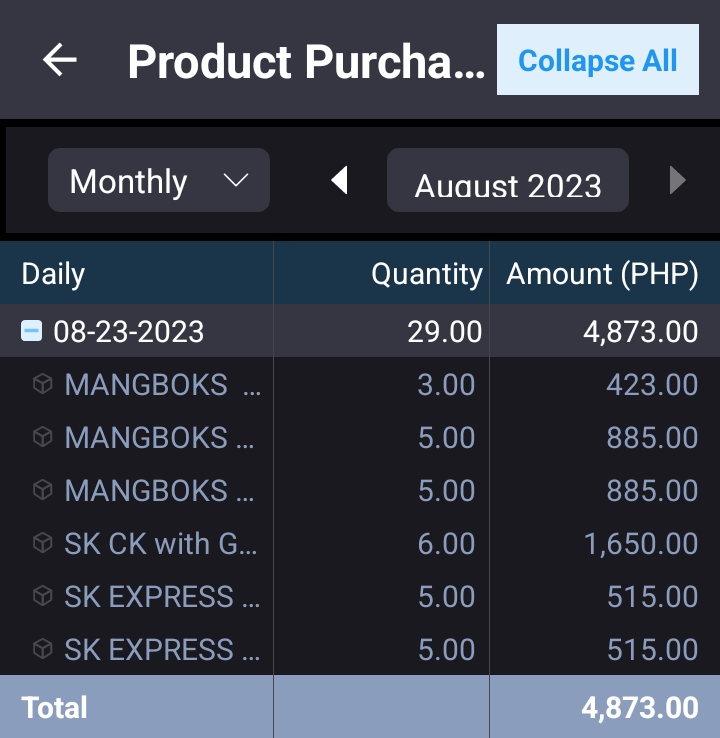Click the 29.00 quantity cell
The width and height of the screenshot is (720, 738).
[444, 331]
